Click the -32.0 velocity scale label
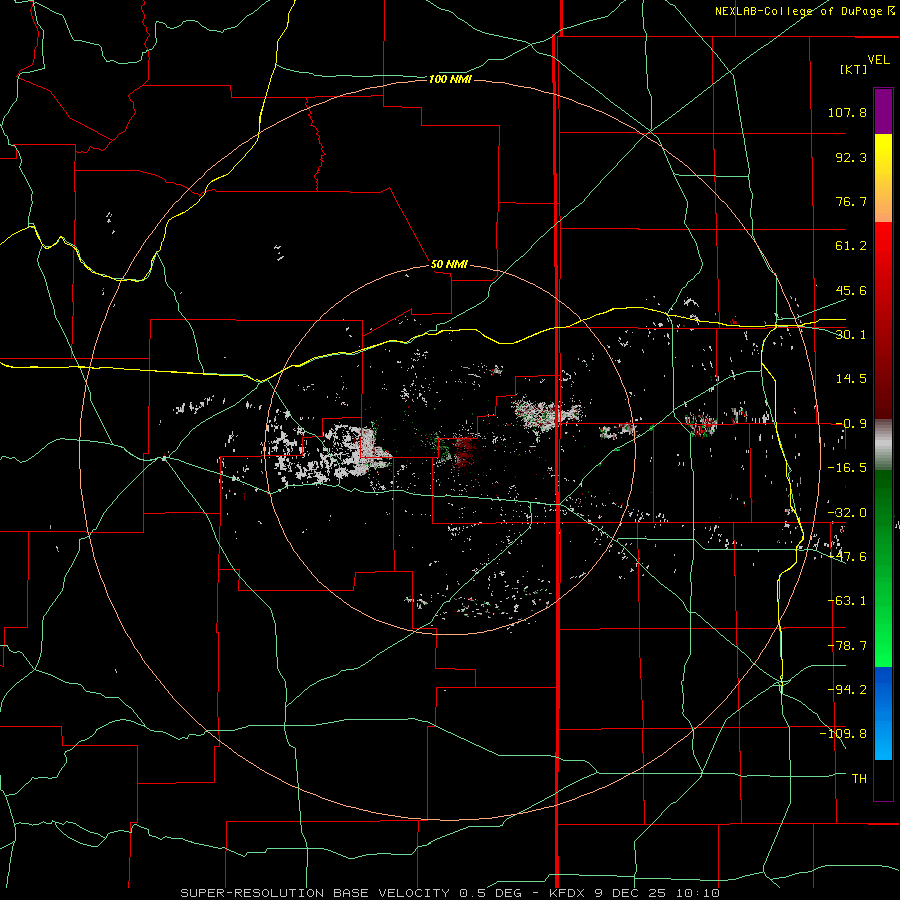The width and height of the screenshot is (900, 900). point(847,513)
